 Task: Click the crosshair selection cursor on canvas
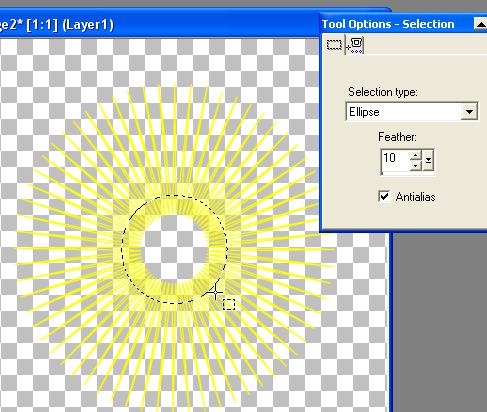click(x=215, y=292)
